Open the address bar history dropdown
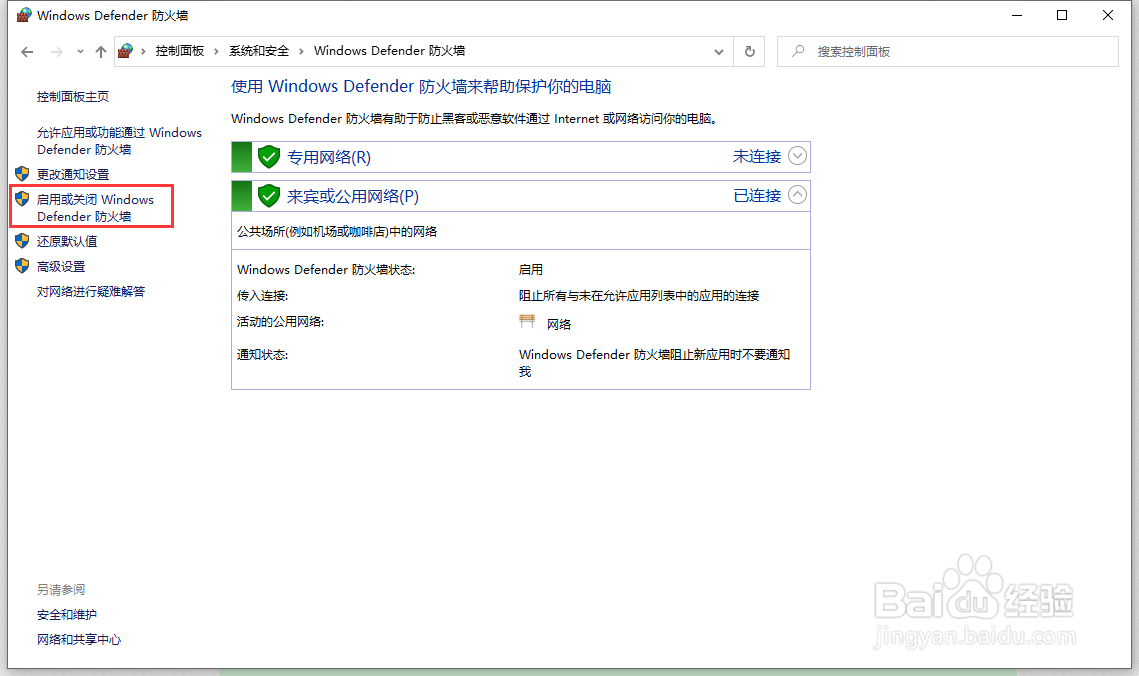 click(718, 52)
